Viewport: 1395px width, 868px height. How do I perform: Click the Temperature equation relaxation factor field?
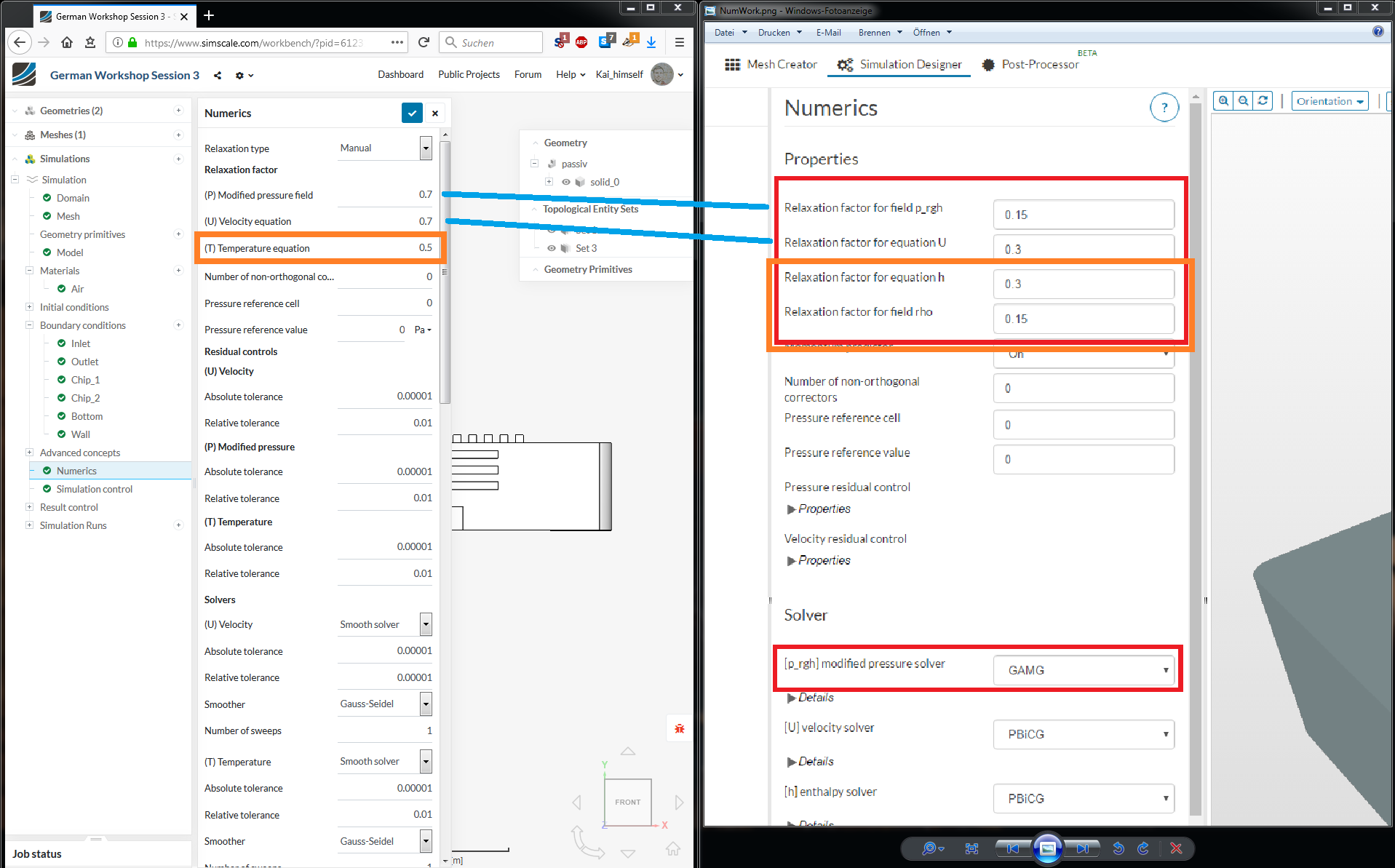(385, 248)
